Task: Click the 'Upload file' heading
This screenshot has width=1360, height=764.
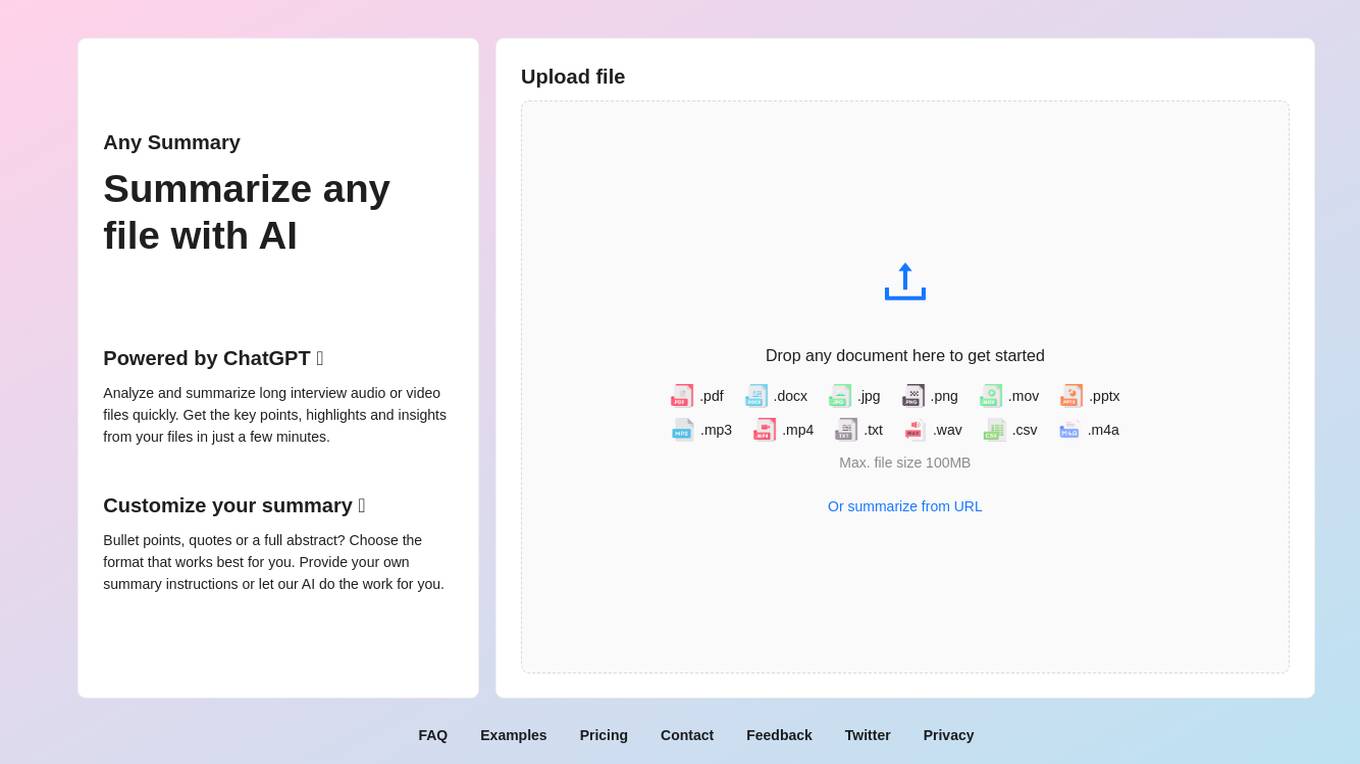Action: [573, 77]
